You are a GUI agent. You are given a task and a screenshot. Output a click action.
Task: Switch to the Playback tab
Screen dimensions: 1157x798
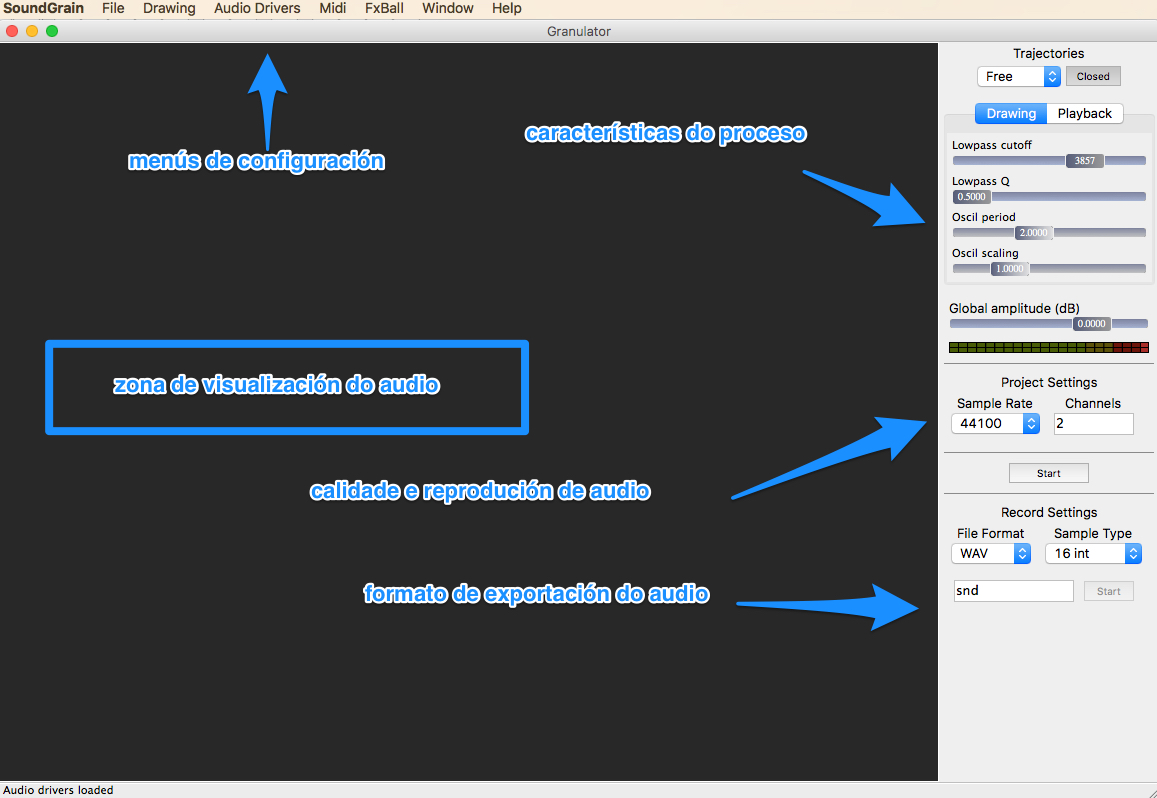tap(1084, 114)
